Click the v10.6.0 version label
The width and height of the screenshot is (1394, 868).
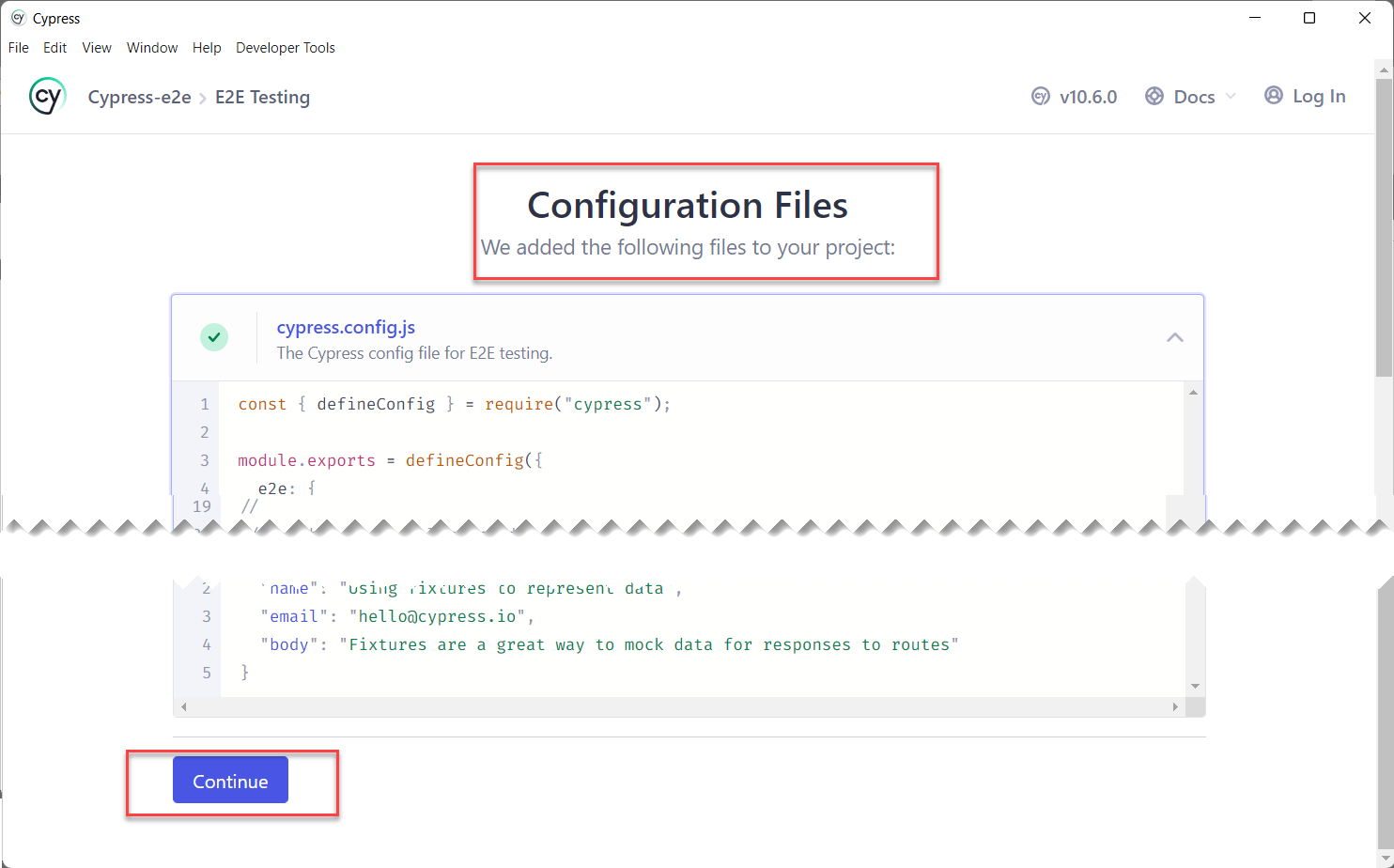click(1088, 97)
